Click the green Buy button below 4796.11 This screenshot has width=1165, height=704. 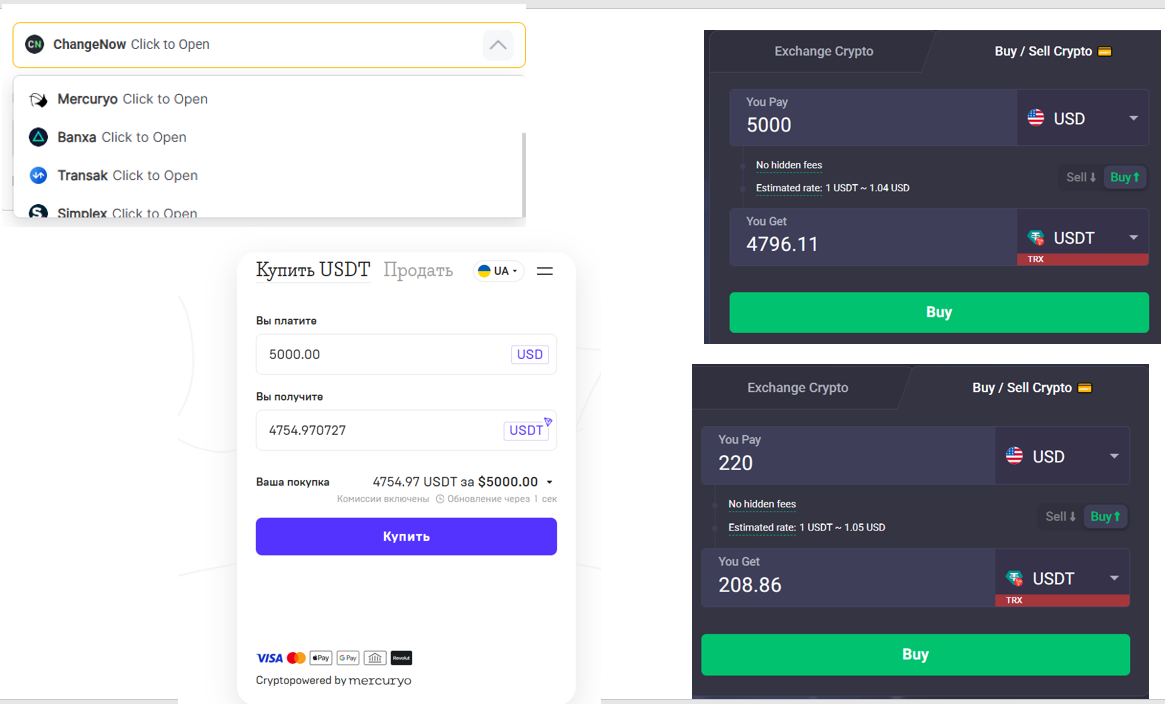[x=939, y=312]
